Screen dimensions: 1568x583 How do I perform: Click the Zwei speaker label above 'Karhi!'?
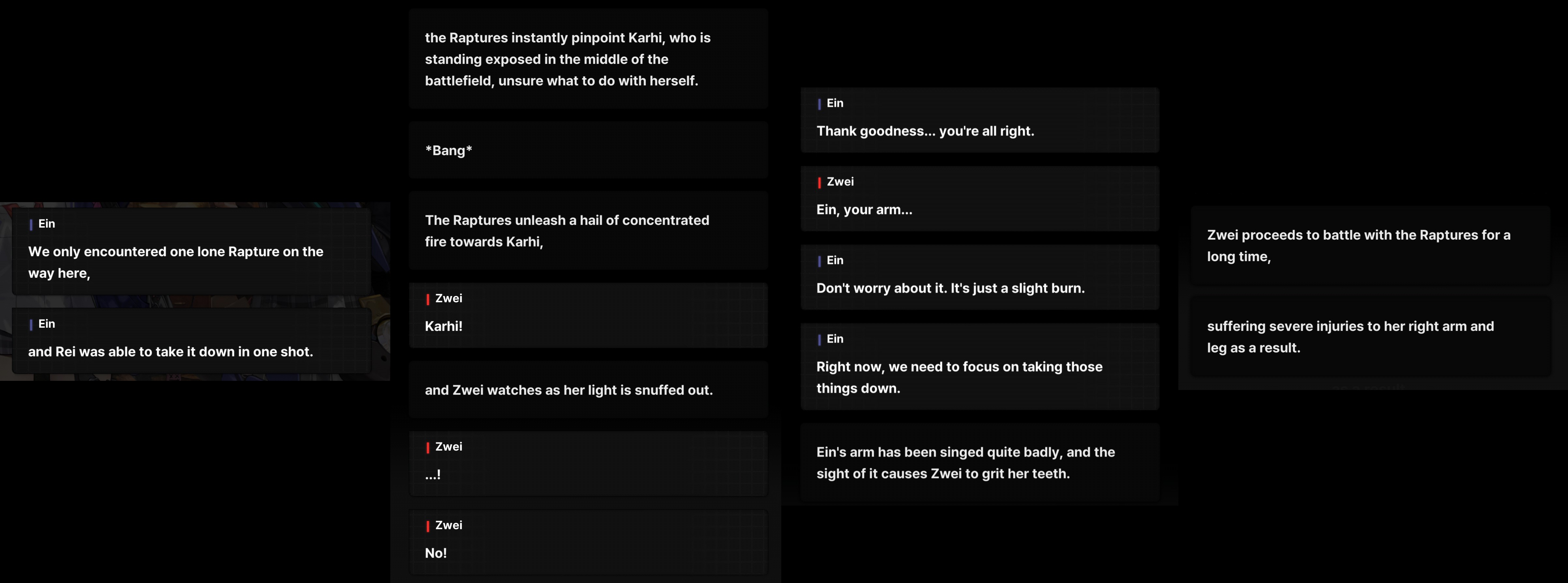(449, 298)
